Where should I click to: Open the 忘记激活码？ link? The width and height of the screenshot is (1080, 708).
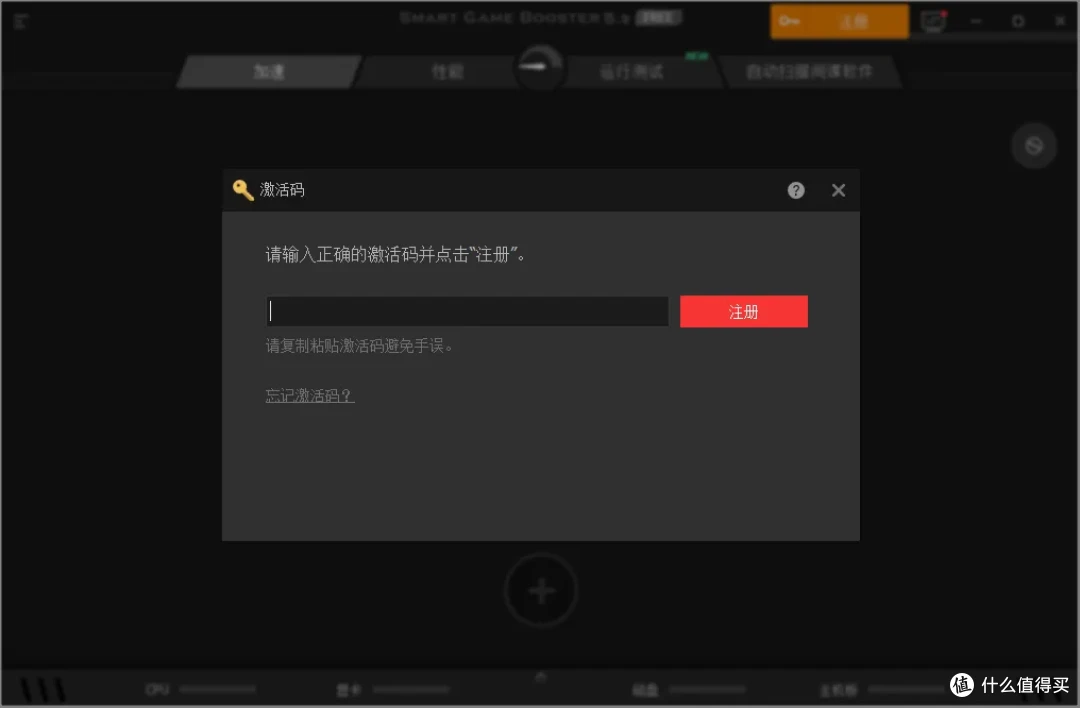click(310, 395)
